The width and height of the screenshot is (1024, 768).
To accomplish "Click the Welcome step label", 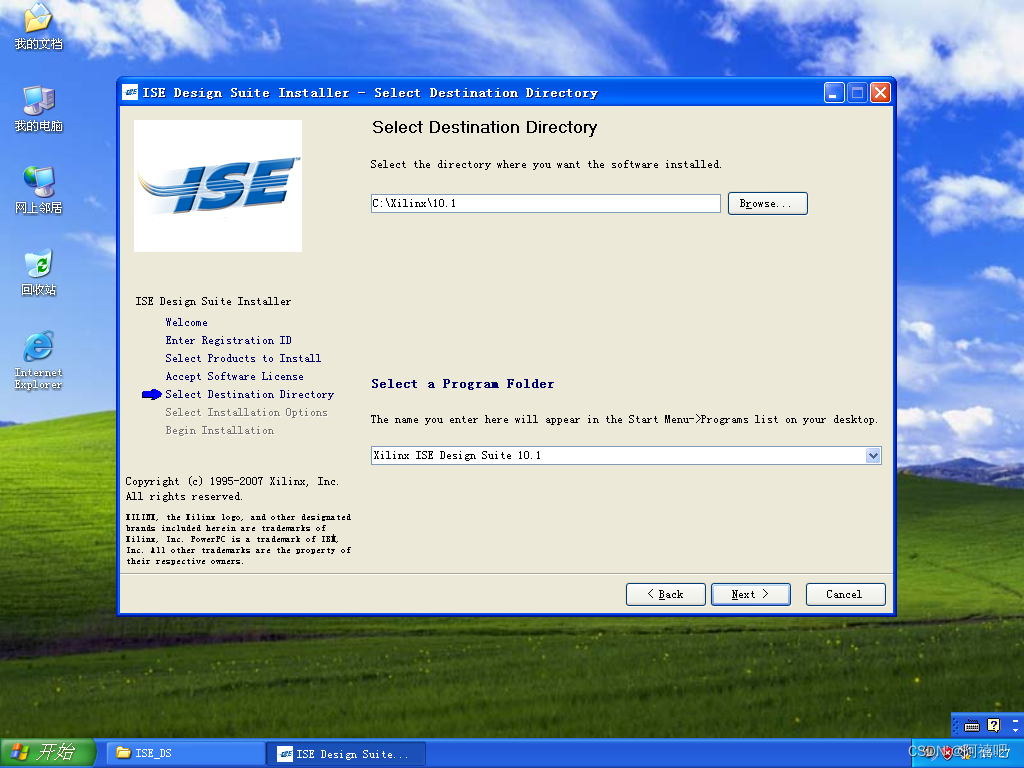I will [186, 322].
